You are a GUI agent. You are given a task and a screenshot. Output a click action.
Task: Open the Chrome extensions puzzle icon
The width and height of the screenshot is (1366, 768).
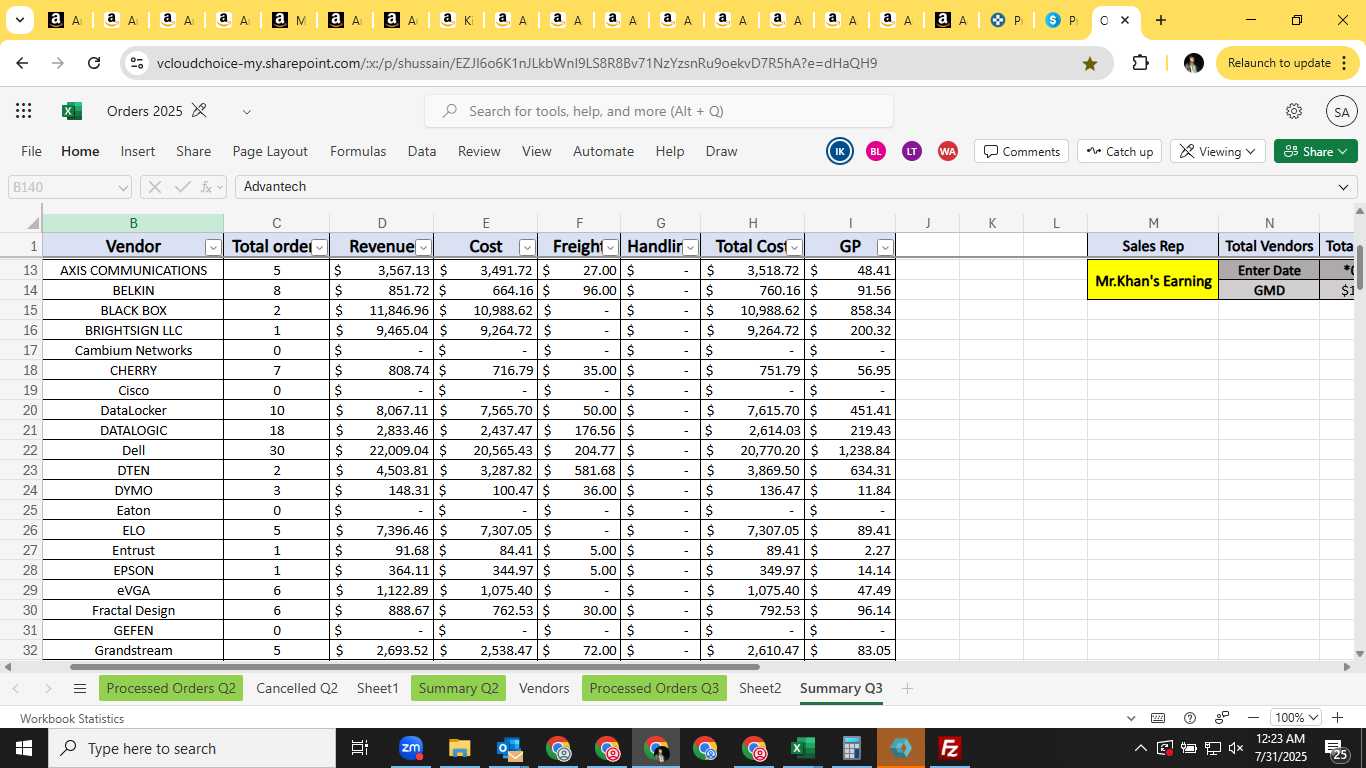(x=1140, y=63)
